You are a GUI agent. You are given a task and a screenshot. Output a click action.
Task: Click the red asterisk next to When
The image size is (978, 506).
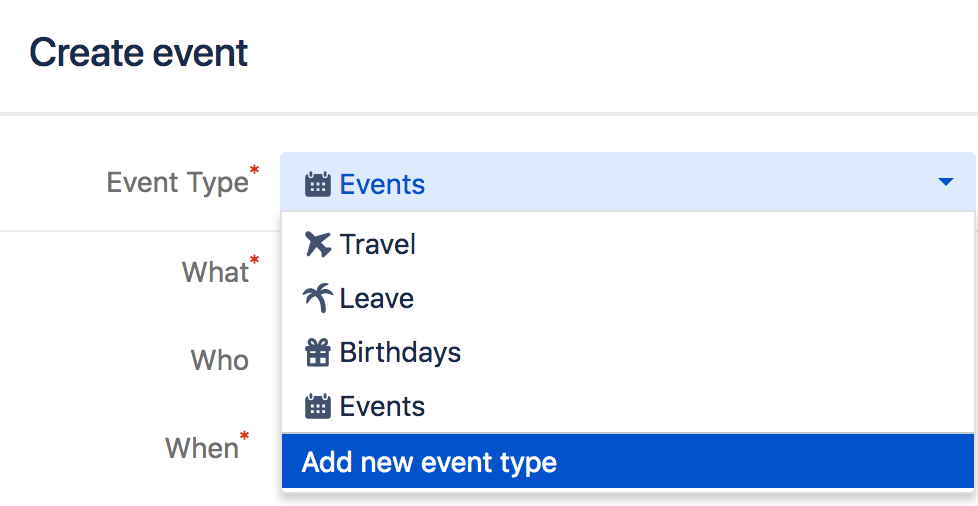coord(244,435)
